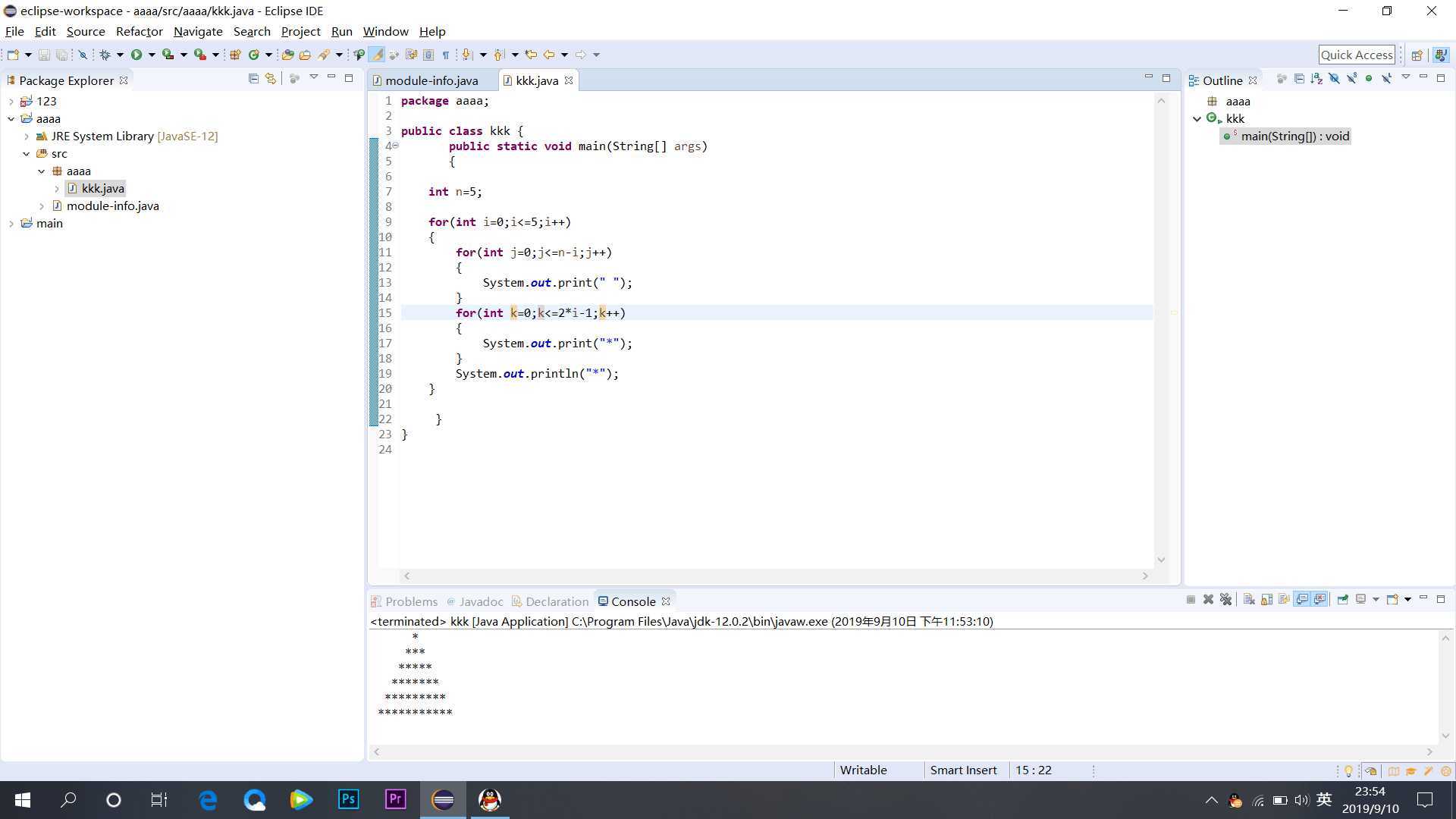Toggle Scroll Lock in Console
The width and height of the screenshot is (1456, 819).
[x=1266, y=600]
